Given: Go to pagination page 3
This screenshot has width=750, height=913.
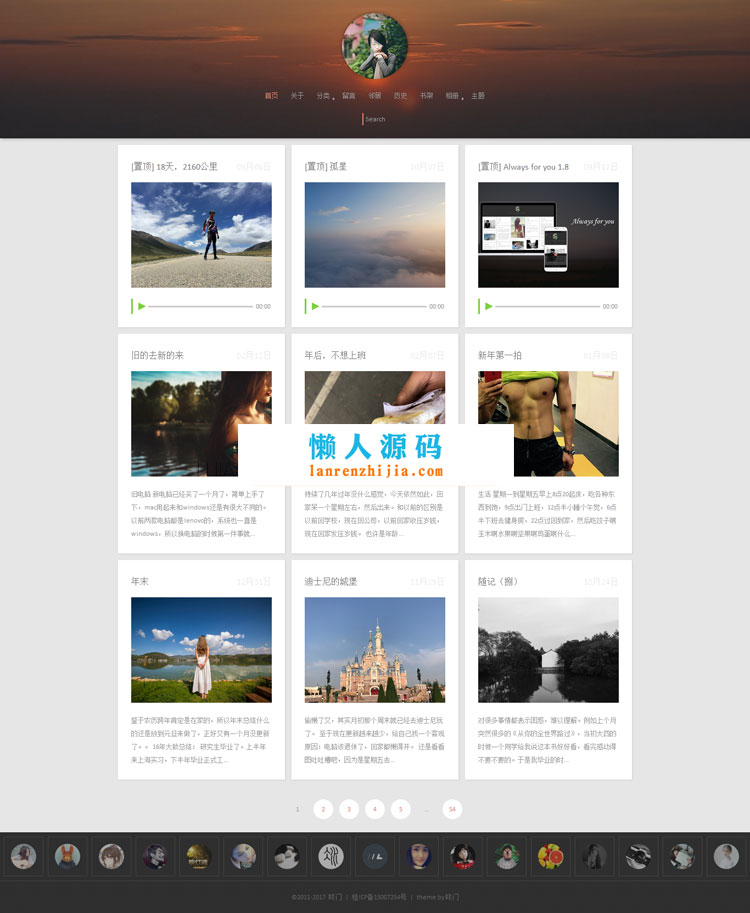Looking at the screenshot, I should point(349,809).
